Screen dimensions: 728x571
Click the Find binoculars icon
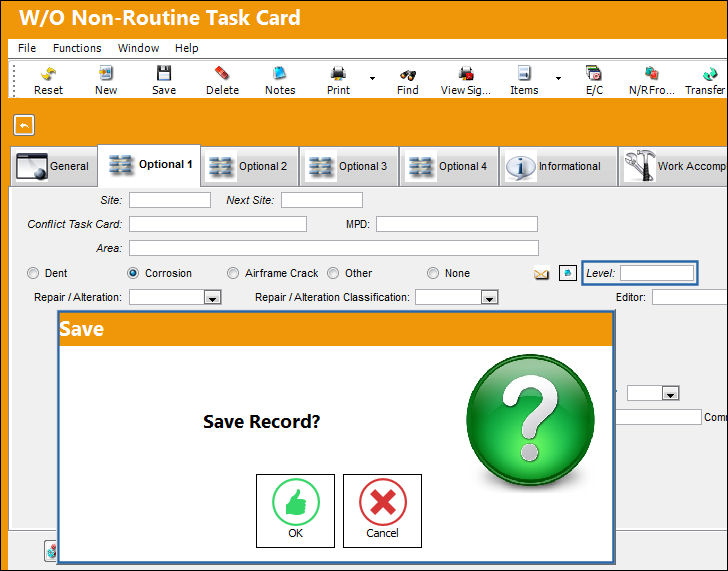(408, 74)
